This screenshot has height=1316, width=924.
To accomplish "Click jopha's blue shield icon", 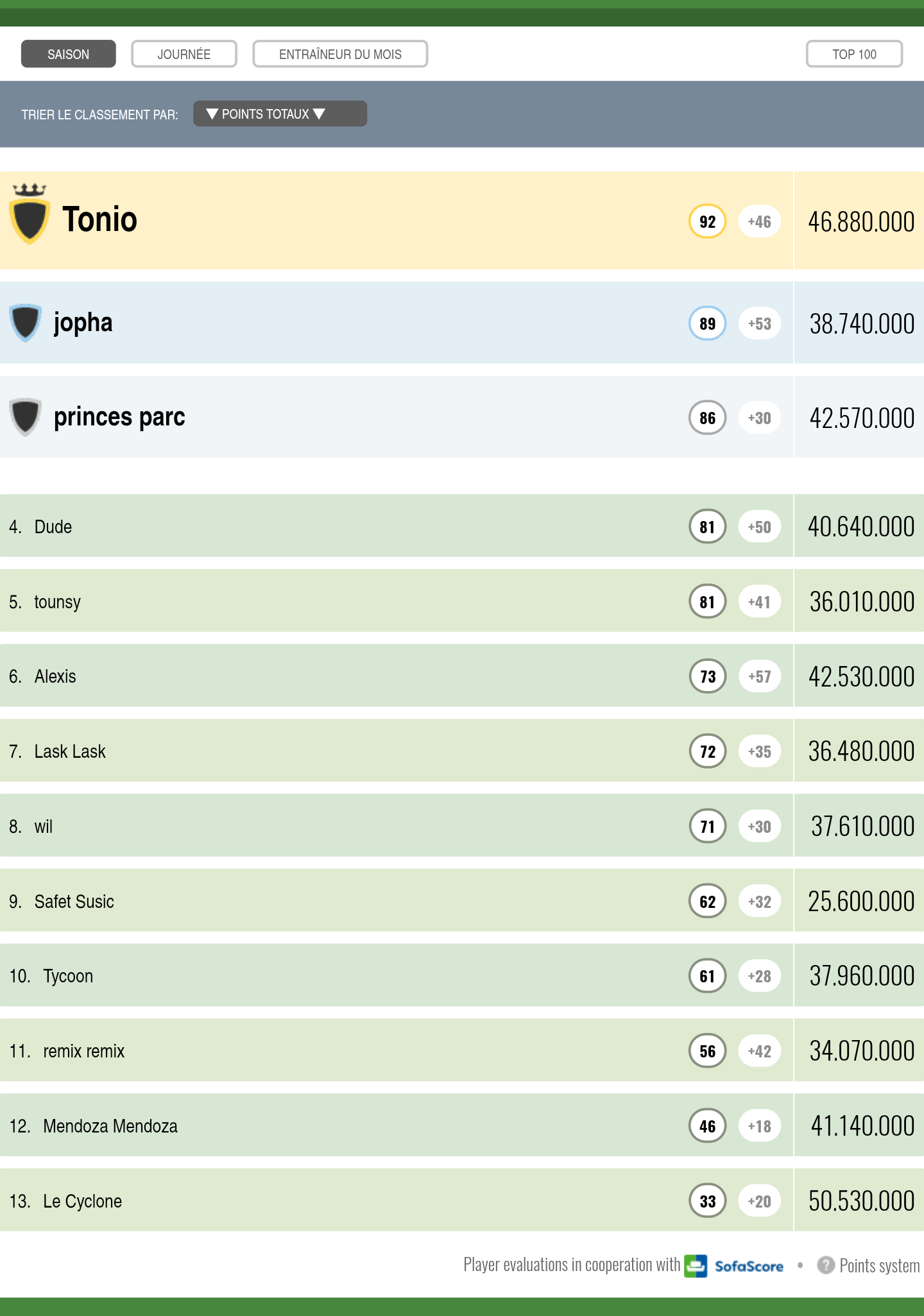I will [x=26, y=322].
